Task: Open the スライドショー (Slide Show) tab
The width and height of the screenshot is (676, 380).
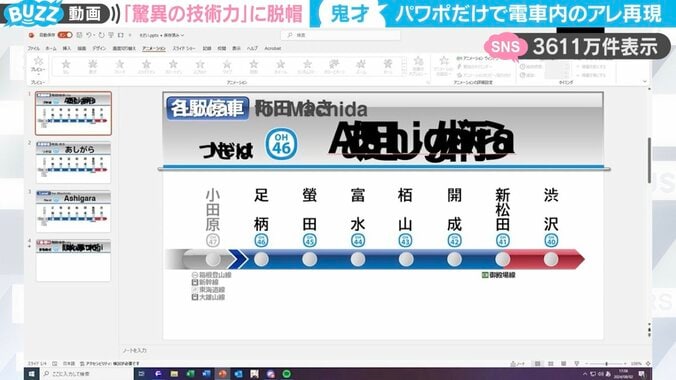Action: [184, 48]
